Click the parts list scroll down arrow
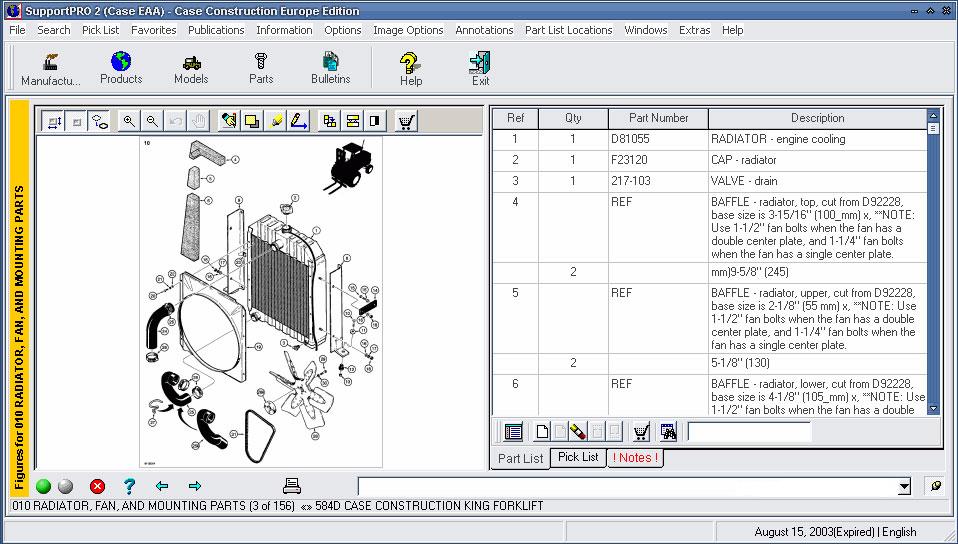The image size is (958, 544). pyautogui.click(x=933, y=408)
